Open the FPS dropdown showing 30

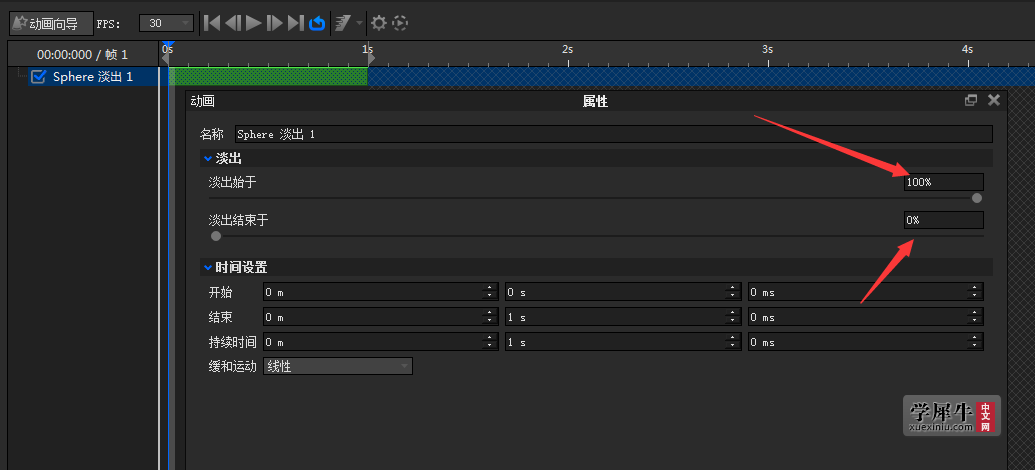click(x=166, y=23)
